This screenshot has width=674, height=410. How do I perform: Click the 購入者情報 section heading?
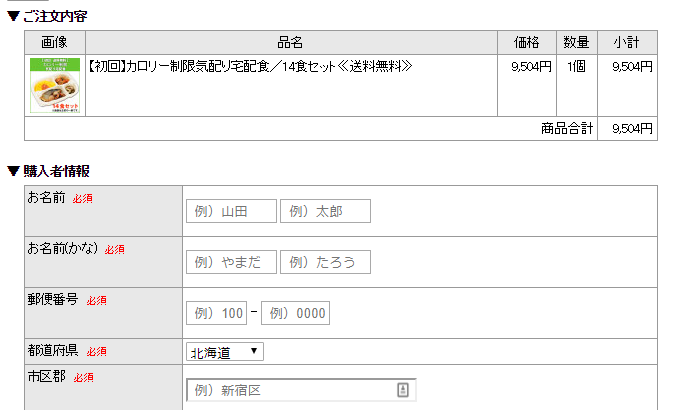pos(56,171)
